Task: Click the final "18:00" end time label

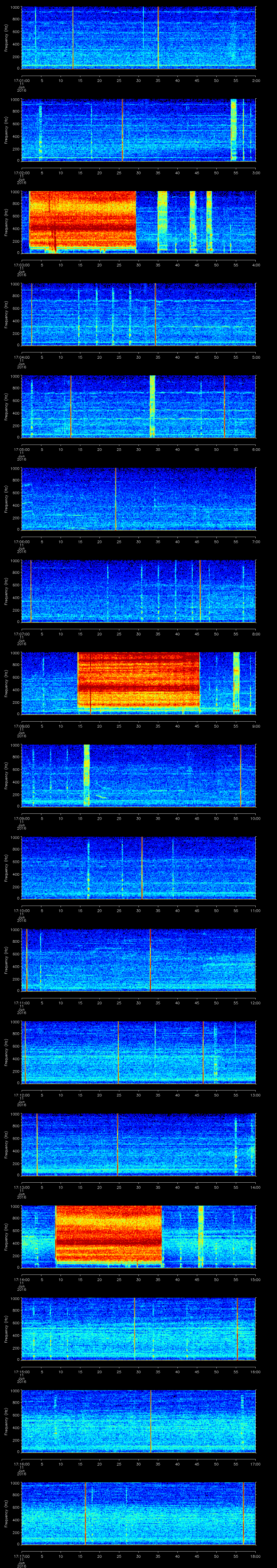Action: pyautogui.click(x=256, y=1556)
